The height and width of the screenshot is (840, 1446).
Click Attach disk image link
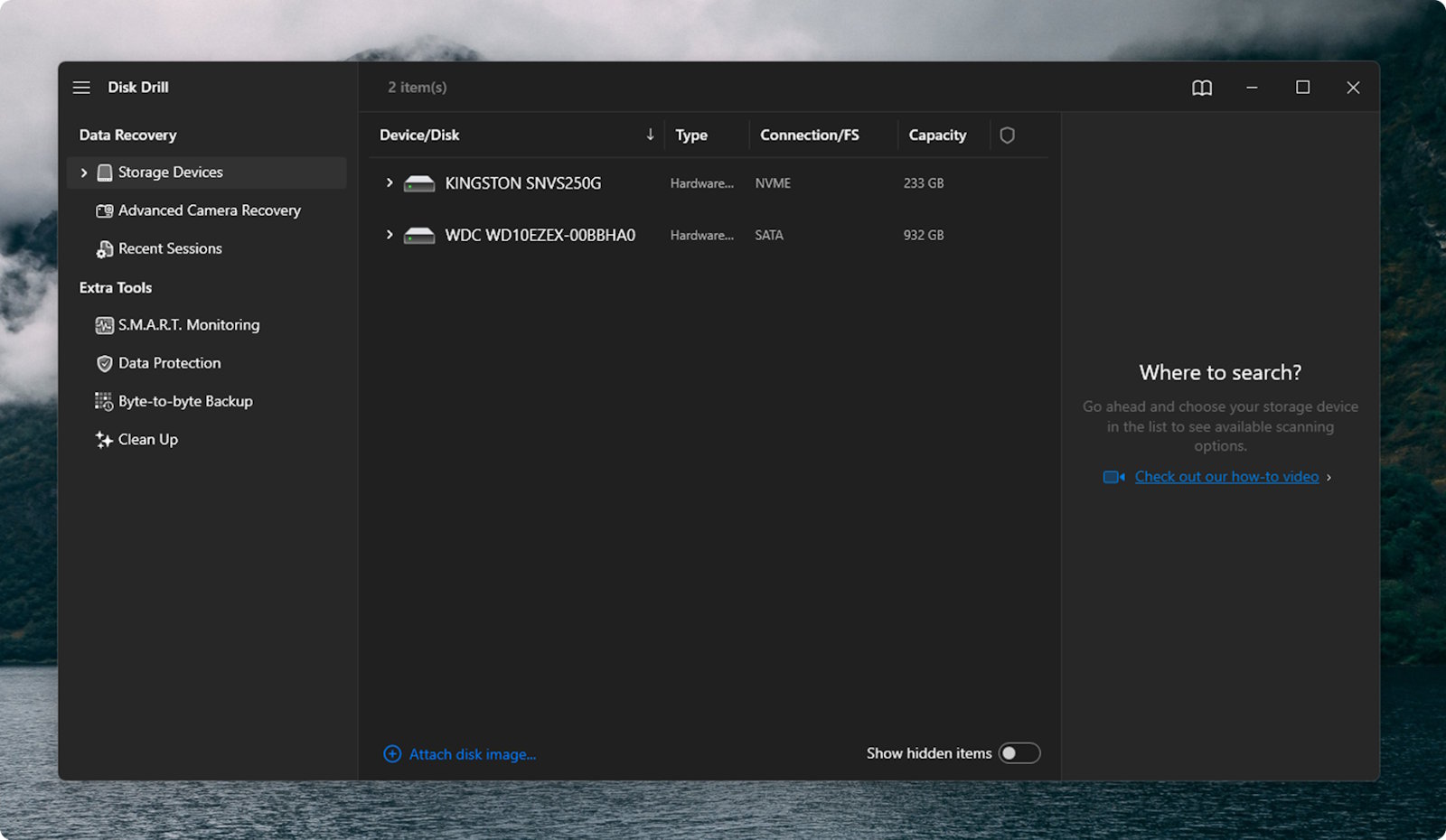coord(472,754)
